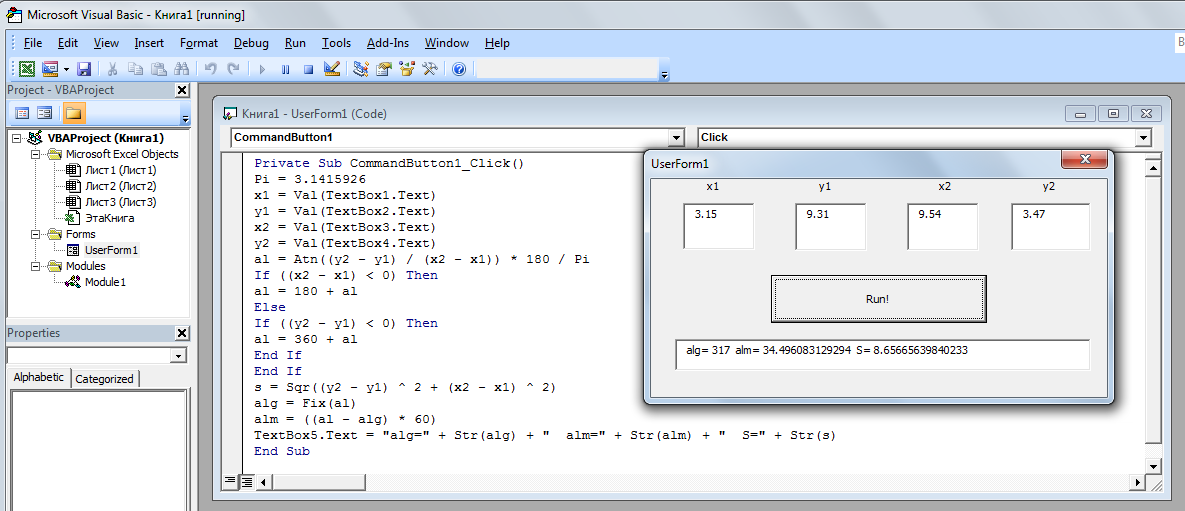Open the CommandButton1 object dropdown
Image resolution: width=1185 pixels, height=511 pixels.
676,138
